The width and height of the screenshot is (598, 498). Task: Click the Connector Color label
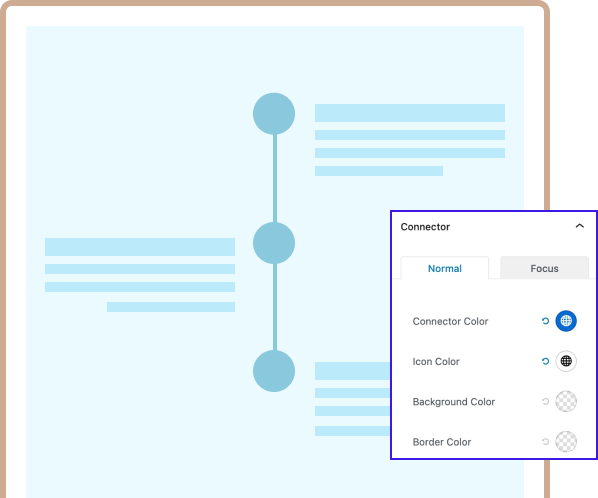coord(450,321)
